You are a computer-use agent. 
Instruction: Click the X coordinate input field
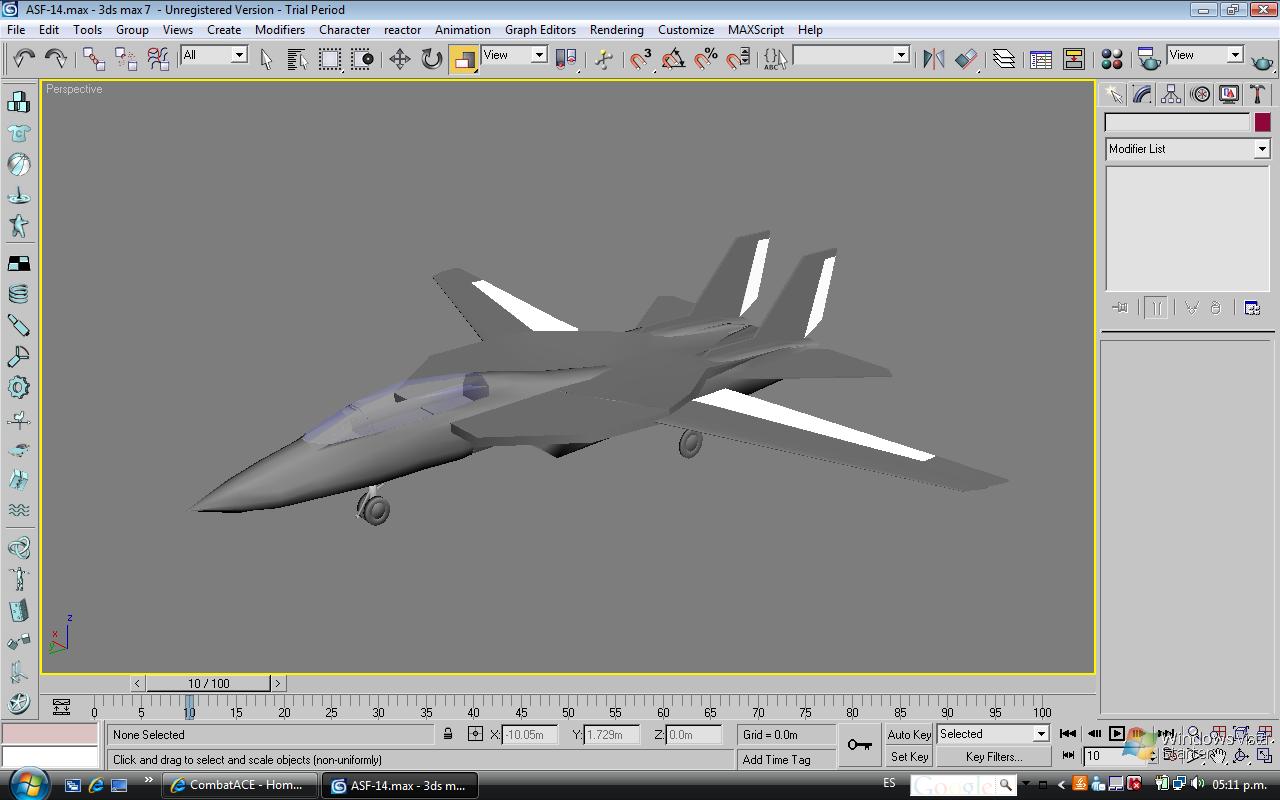[528, 734]
